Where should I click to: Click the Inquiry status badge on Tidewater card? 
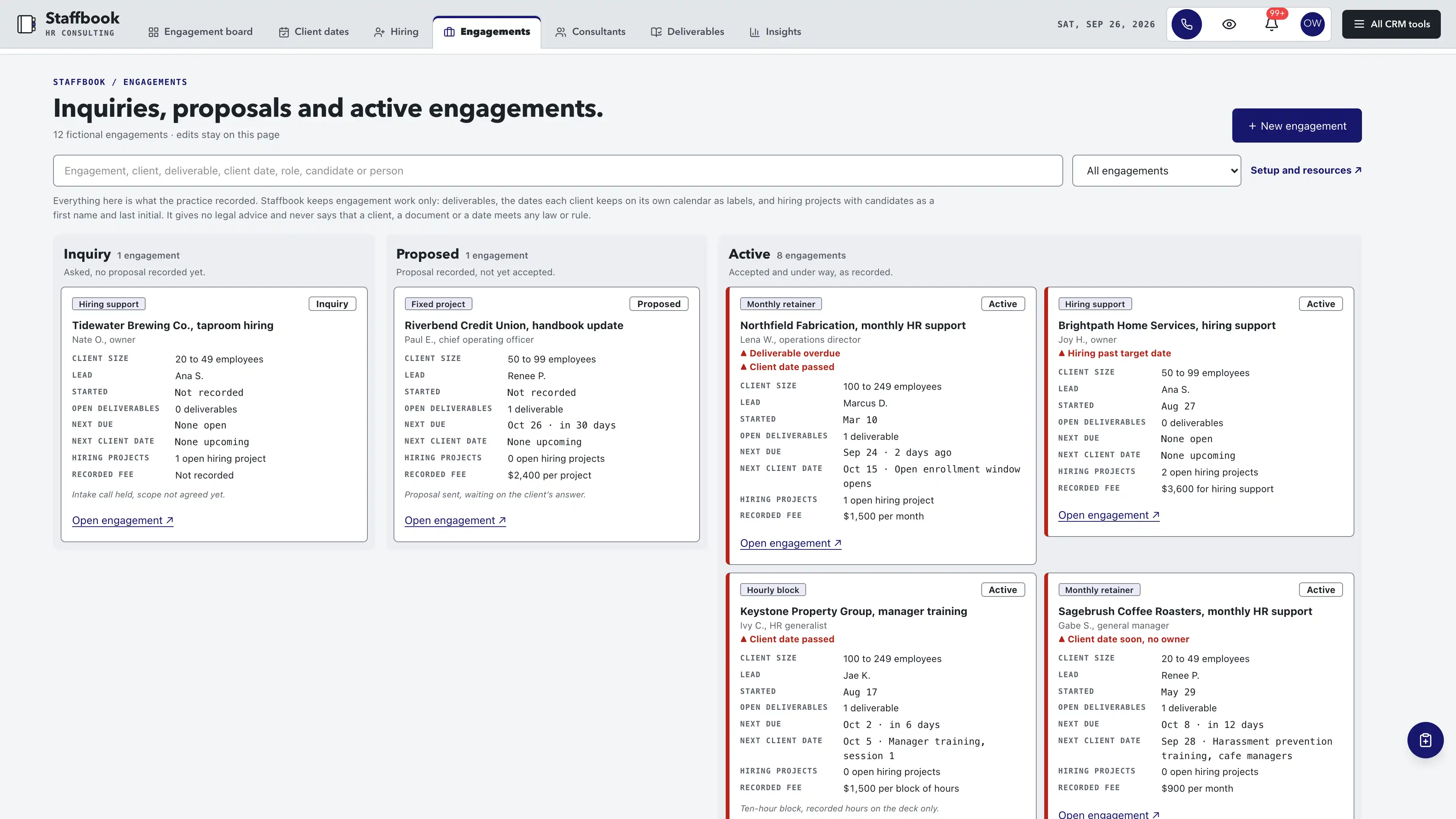coord(333,304)
